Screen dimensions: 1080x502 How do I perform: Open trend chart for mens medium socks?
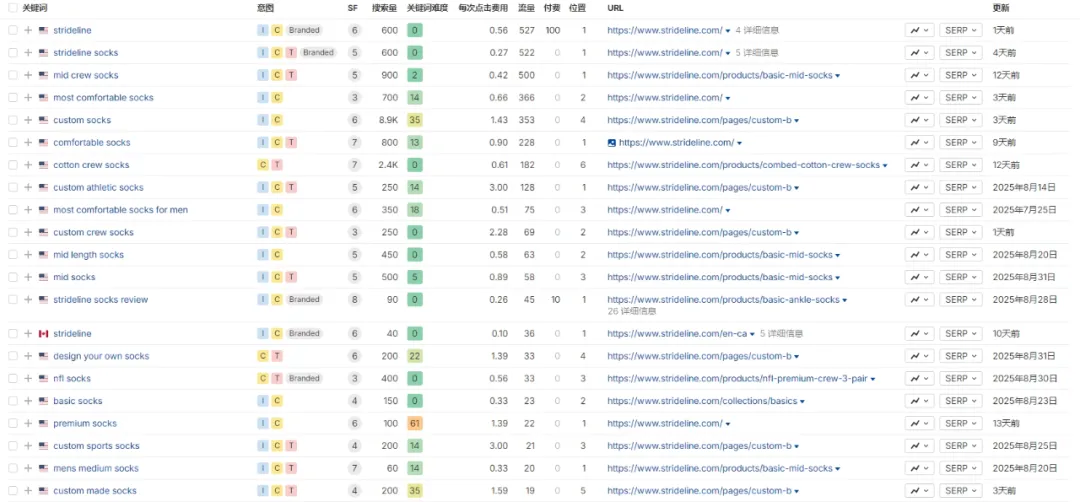click(920, 468)
